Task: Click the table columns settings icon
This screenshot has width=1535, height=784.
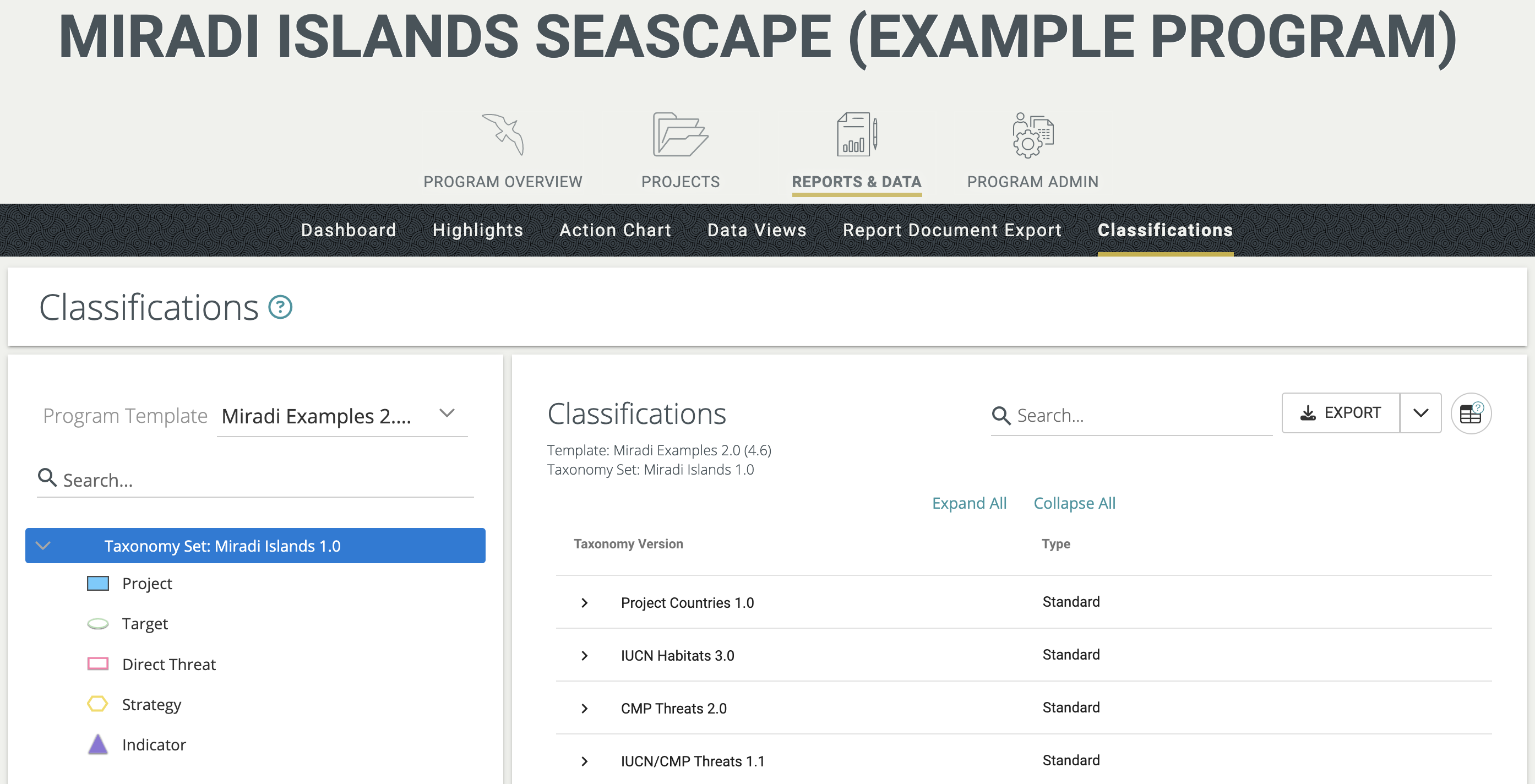Action: pos(1471,413)
